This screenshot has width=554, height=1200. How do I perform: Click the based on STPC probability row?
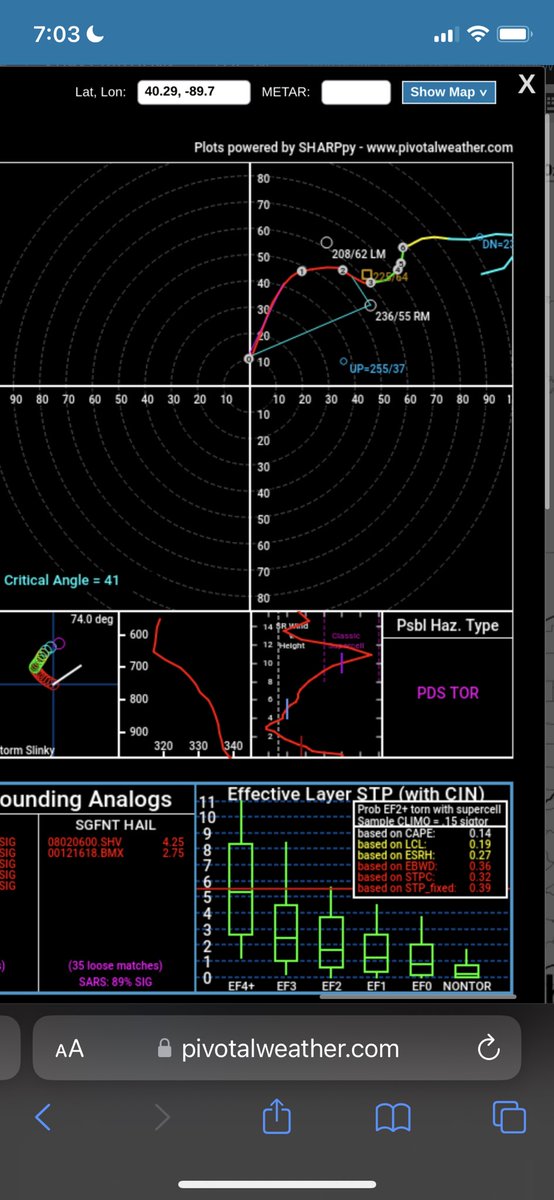[x=425, y=877]
